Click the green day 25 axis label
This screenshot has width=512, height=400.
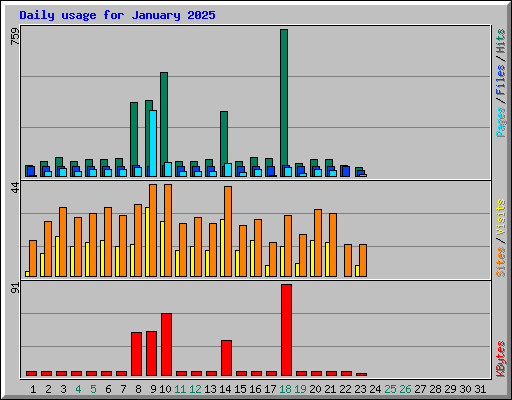point(390,389)
